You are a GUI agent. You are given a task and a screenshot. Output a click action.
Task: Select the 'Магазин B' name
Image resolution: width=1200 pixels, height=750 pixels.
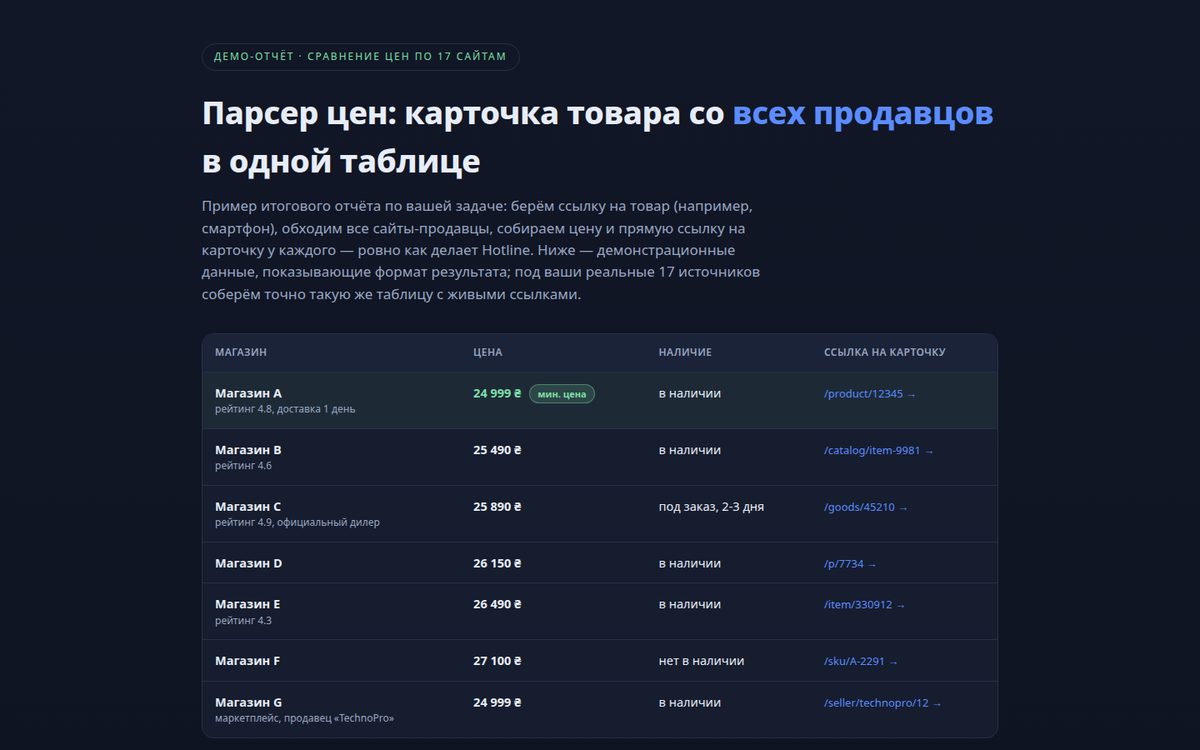click(x=248, y=450)
